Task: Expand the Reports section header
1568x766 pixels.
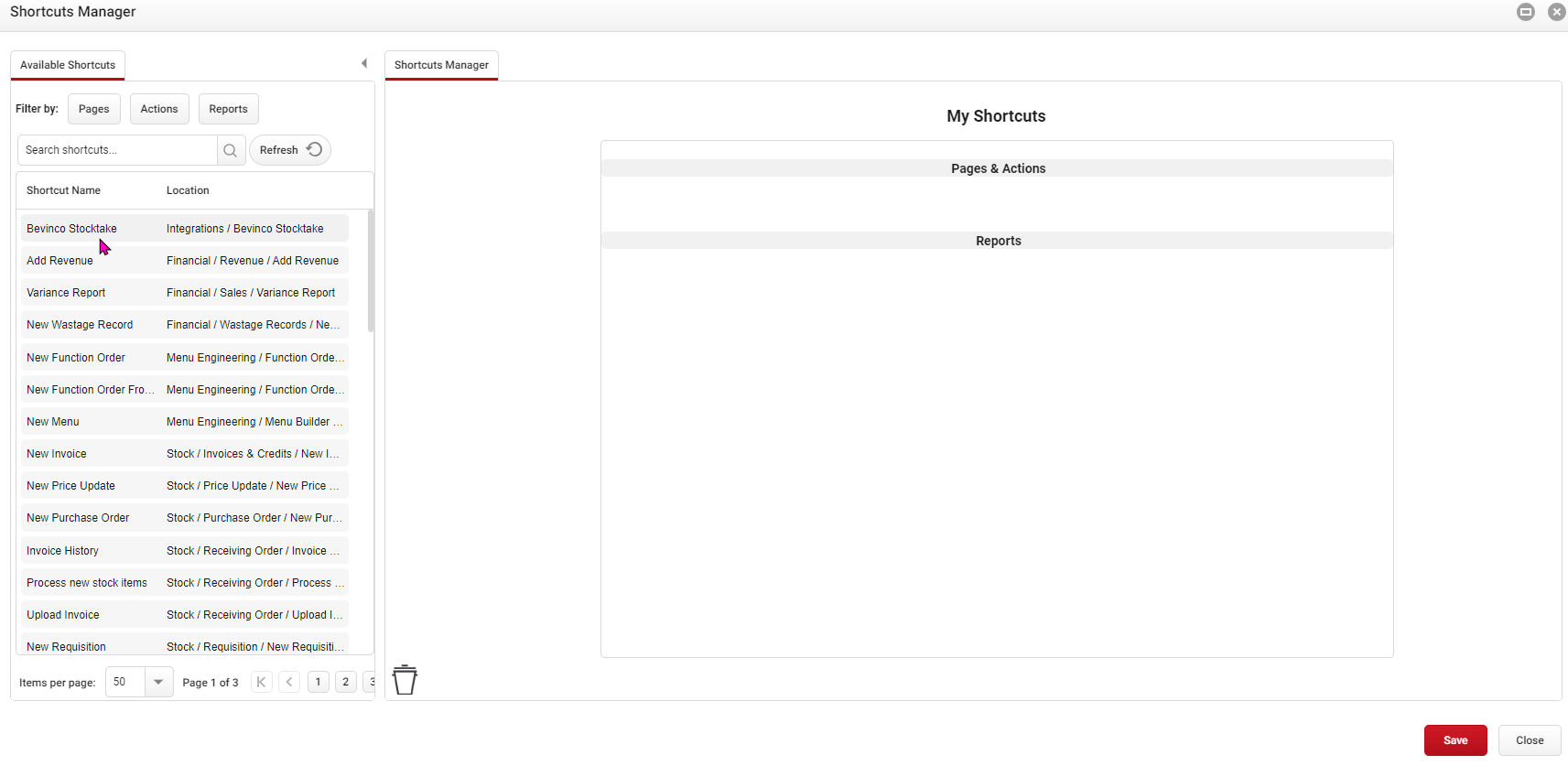Action: tap(997, 241)
